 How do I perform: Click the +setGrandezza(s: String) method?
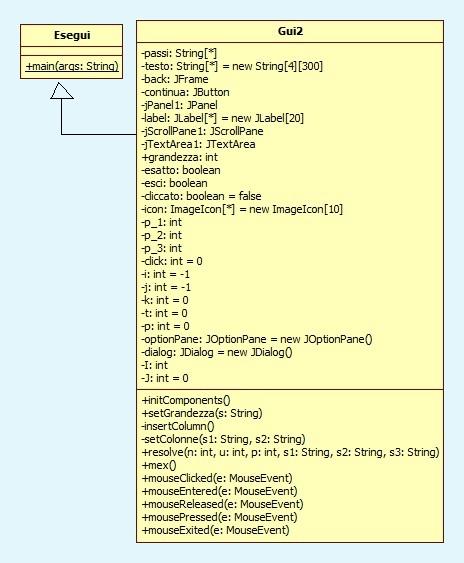[202, 413]
